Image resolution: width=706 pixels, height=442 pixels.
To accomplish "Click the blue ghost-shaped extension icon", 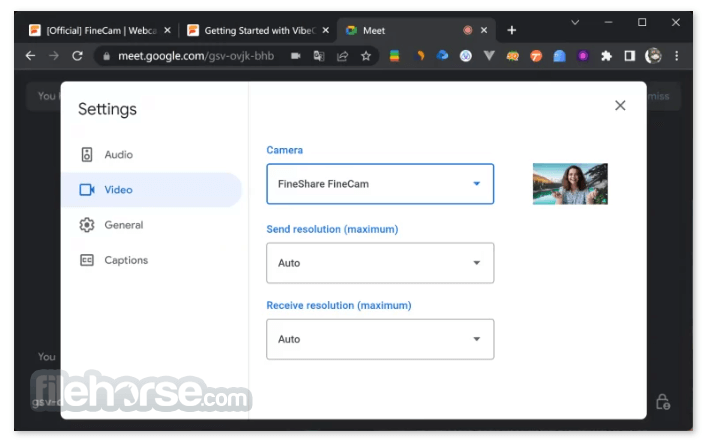I will 559,56.
